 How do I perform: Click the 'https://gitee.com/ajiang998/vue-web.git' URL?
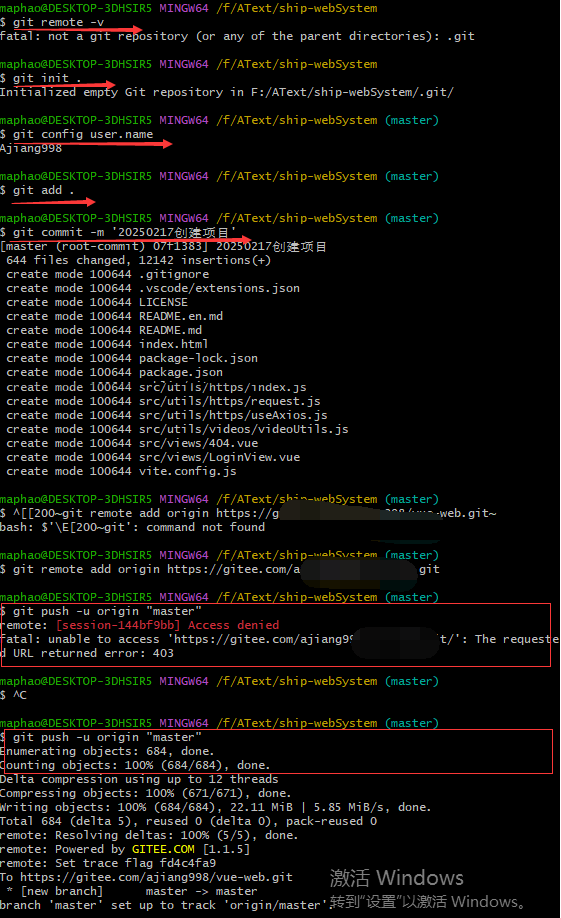tap(156, 878)
